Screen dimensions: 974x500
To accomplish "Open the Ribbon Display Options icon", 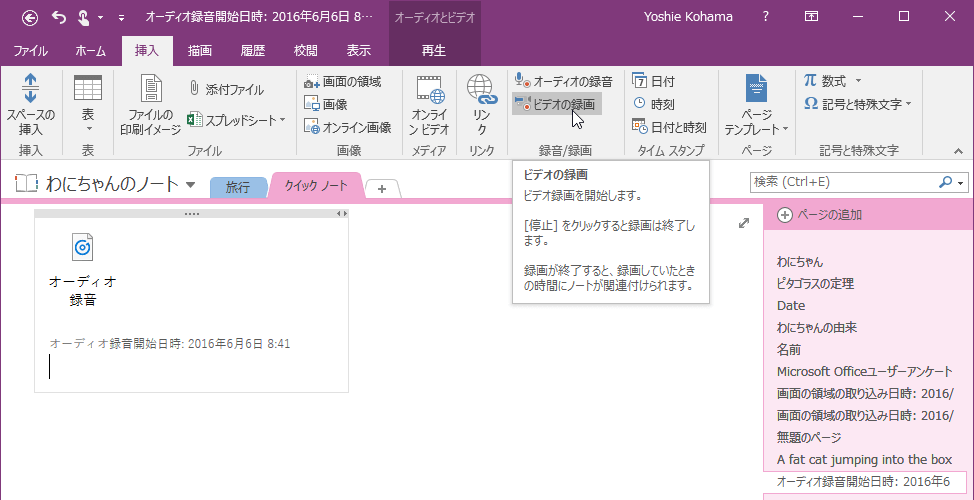I will pyautogui.click(x=811, y=17).
